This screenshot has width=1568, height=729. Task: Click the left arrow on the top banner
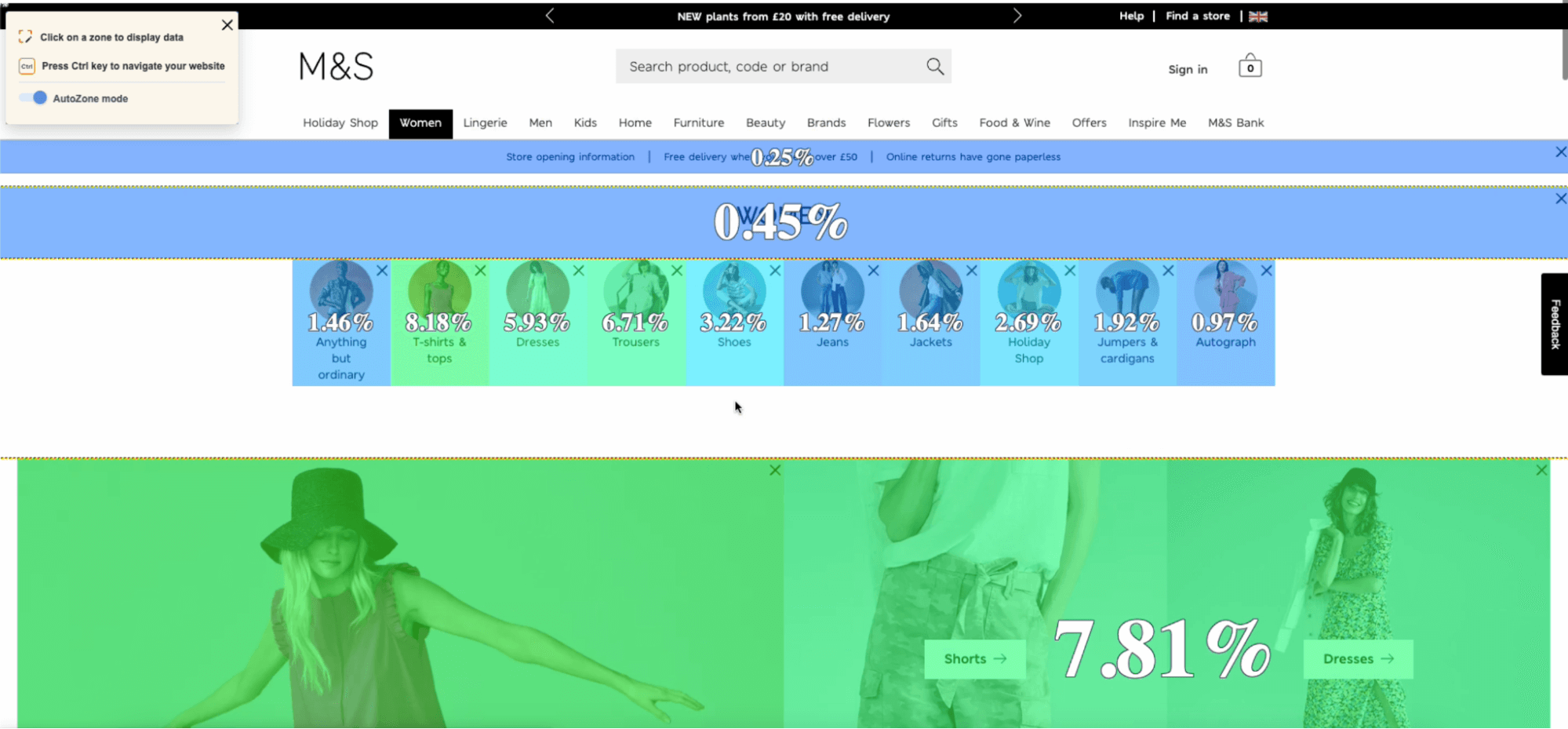[x=550, y=15]
